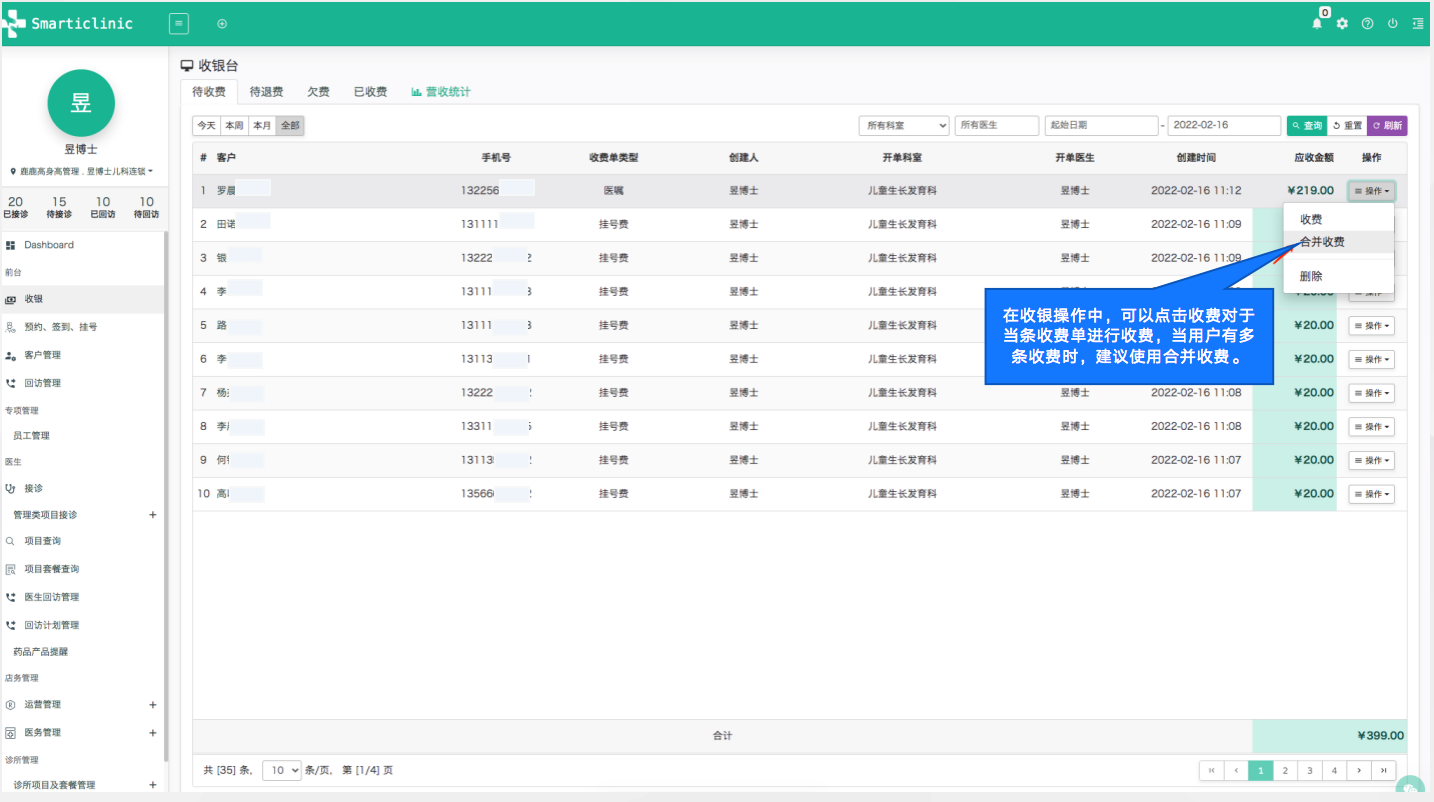Click the 医务管理 medical icon
The width and height of the screenshot is (1434, 802).
pyautogui.click(x=10, y=733)
